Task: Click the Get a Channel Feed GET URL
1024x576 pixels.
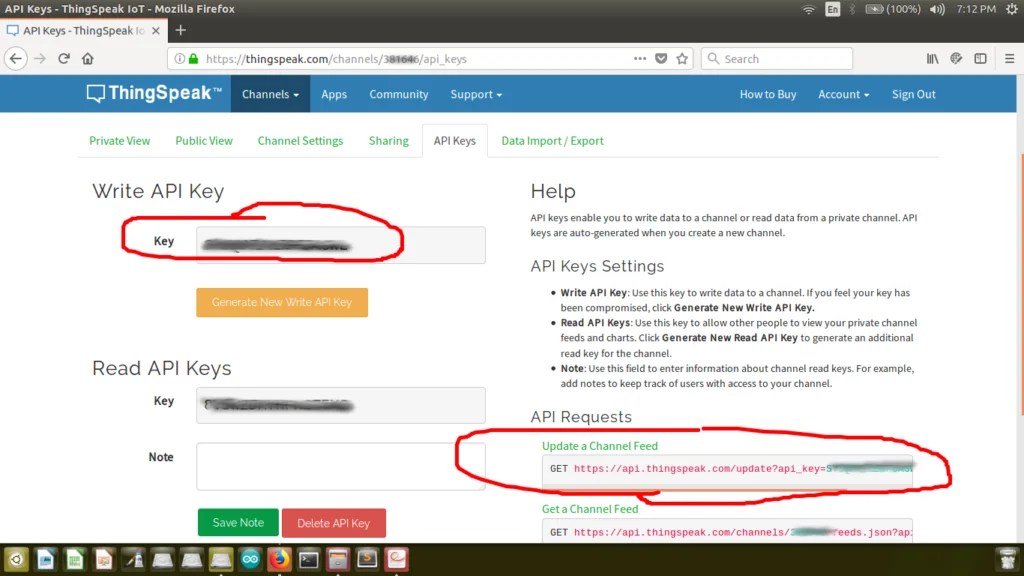Action: 727,532
